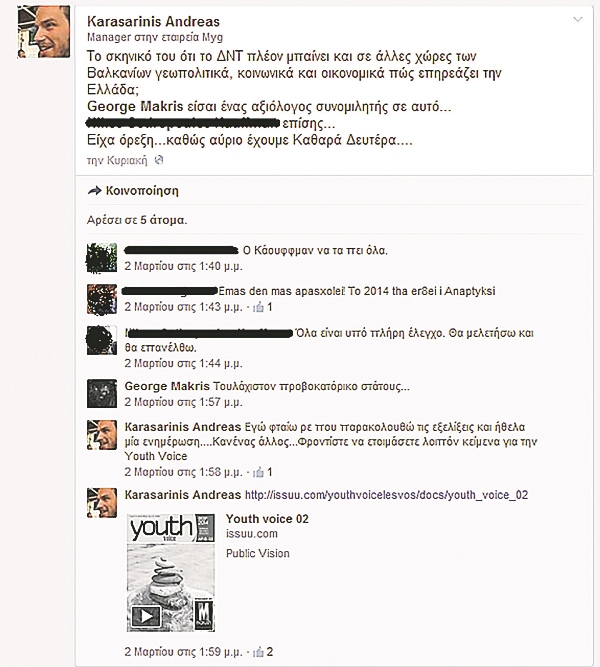The width and height of the screenshot is (600, 667).
Task: Click the audience privacy icon next to την Κυριακή
Action: (x=158, y=160)
